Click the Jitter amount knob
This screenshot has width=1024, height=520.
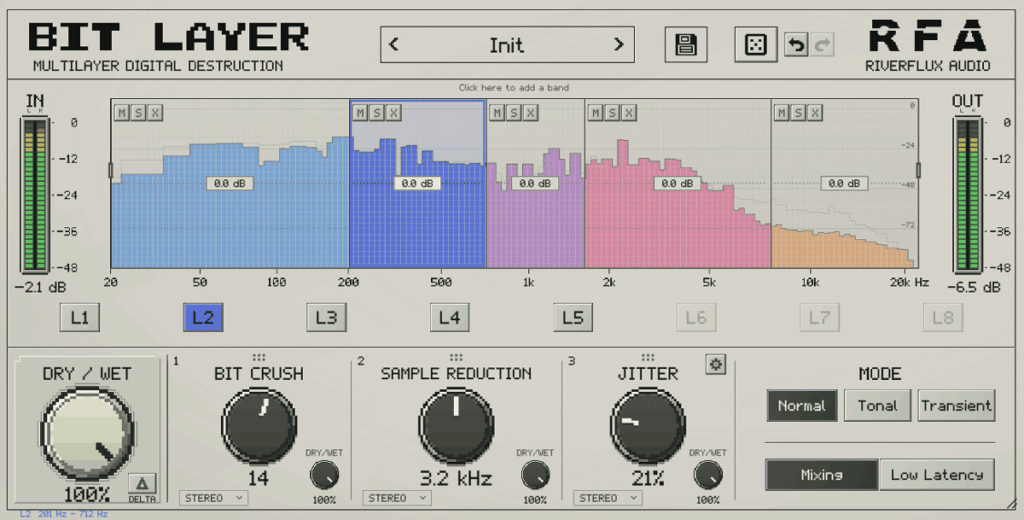click(x=647, y=426)
